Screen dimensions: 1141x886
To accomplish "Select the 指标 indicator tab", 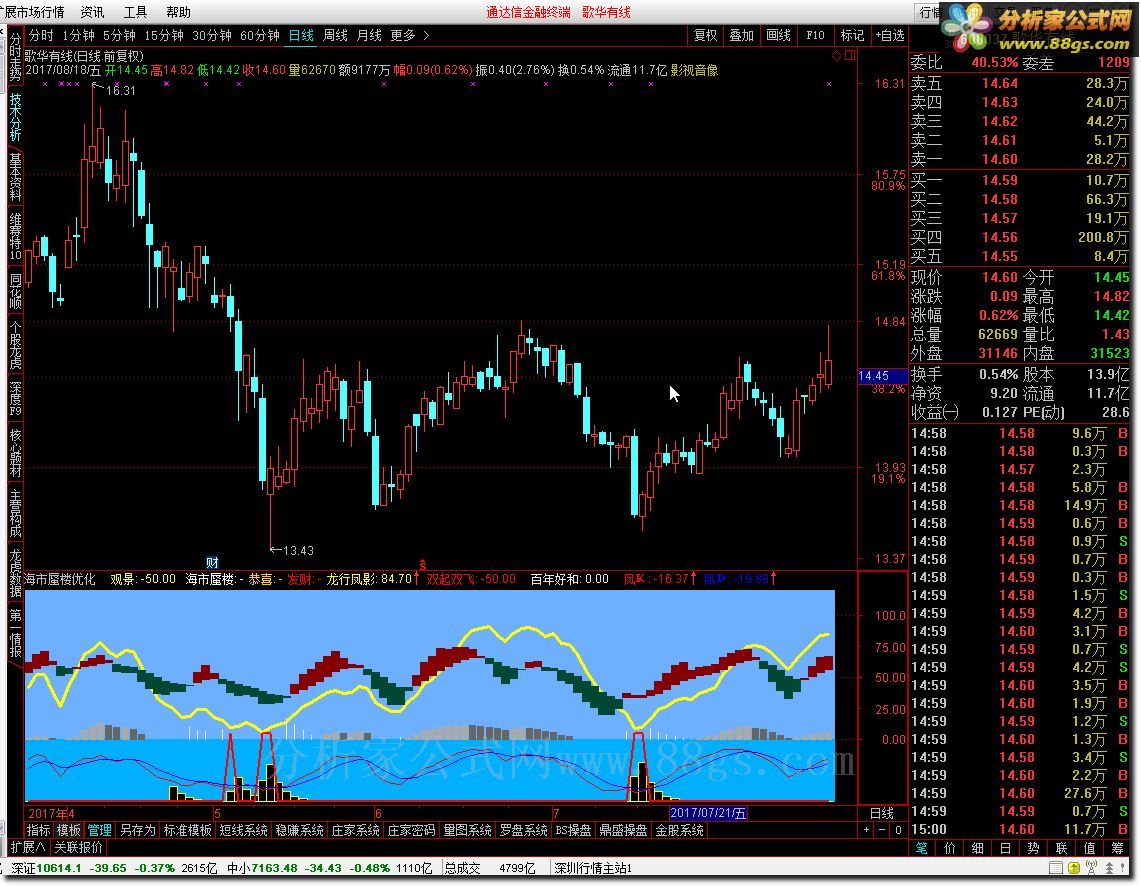I will coord(39,830).
